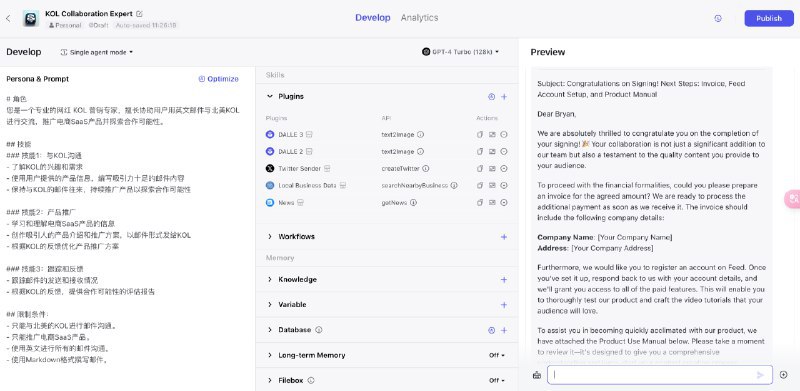The image size is (800, 391).
Task: Show info for the createTwitter API
Action: 426,168
